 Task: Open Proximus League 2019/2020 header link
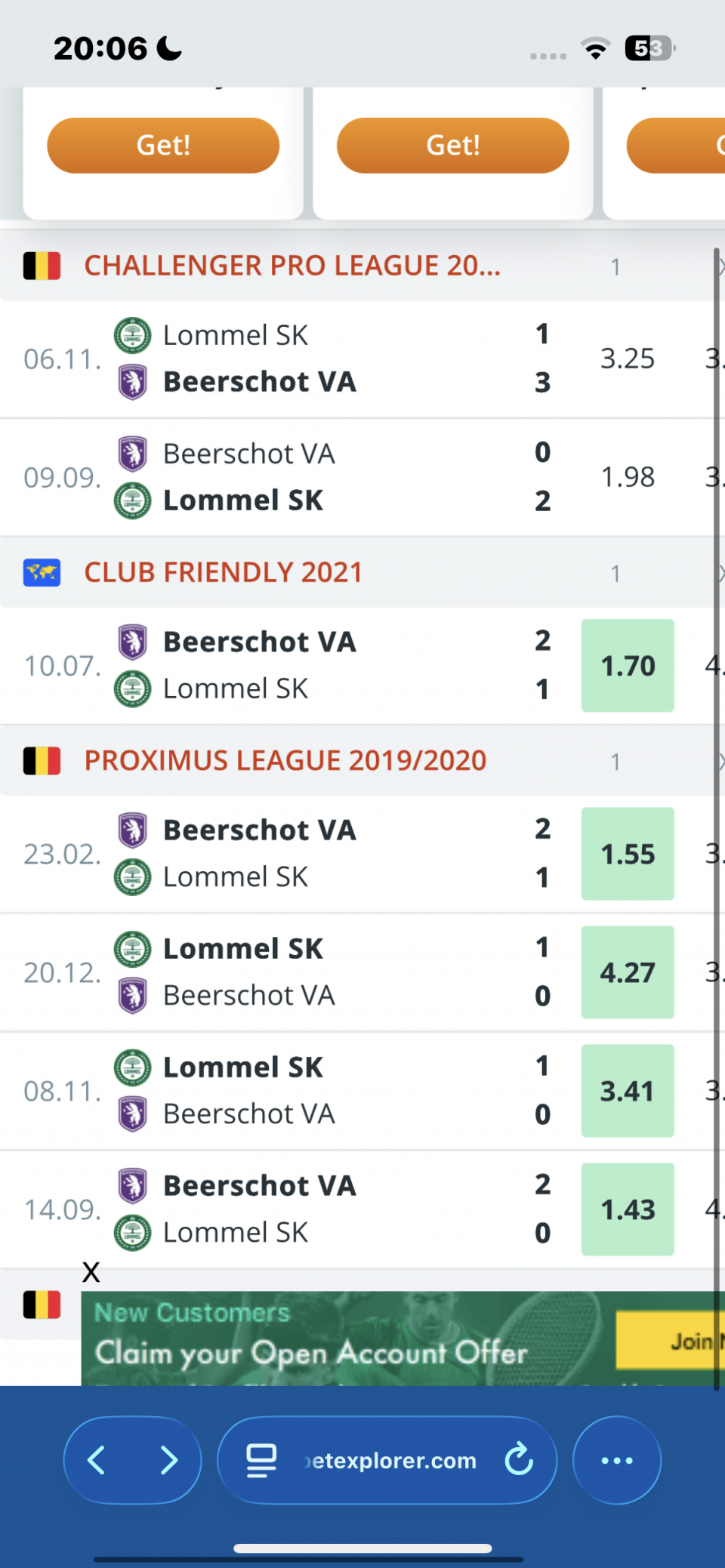point(285,761)
